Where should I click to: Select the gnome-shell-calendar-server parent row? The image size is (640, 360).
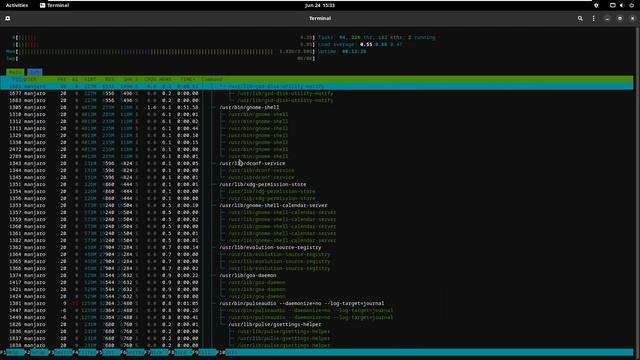(x=317, y=205)
